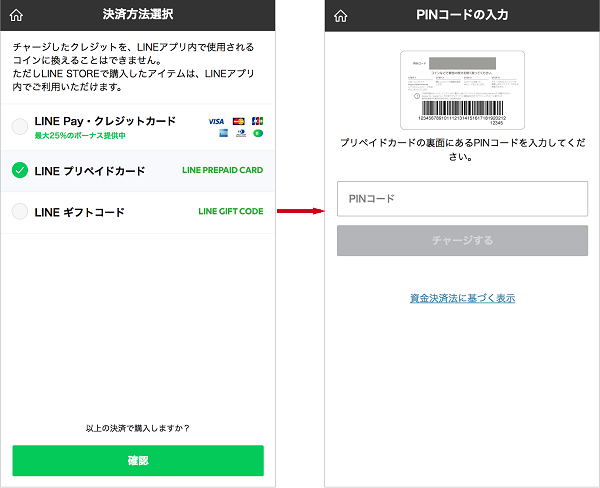Select LINE プリペイドカード radio option
The width and height of the screenshot is (600, 488).
(20, 170)
